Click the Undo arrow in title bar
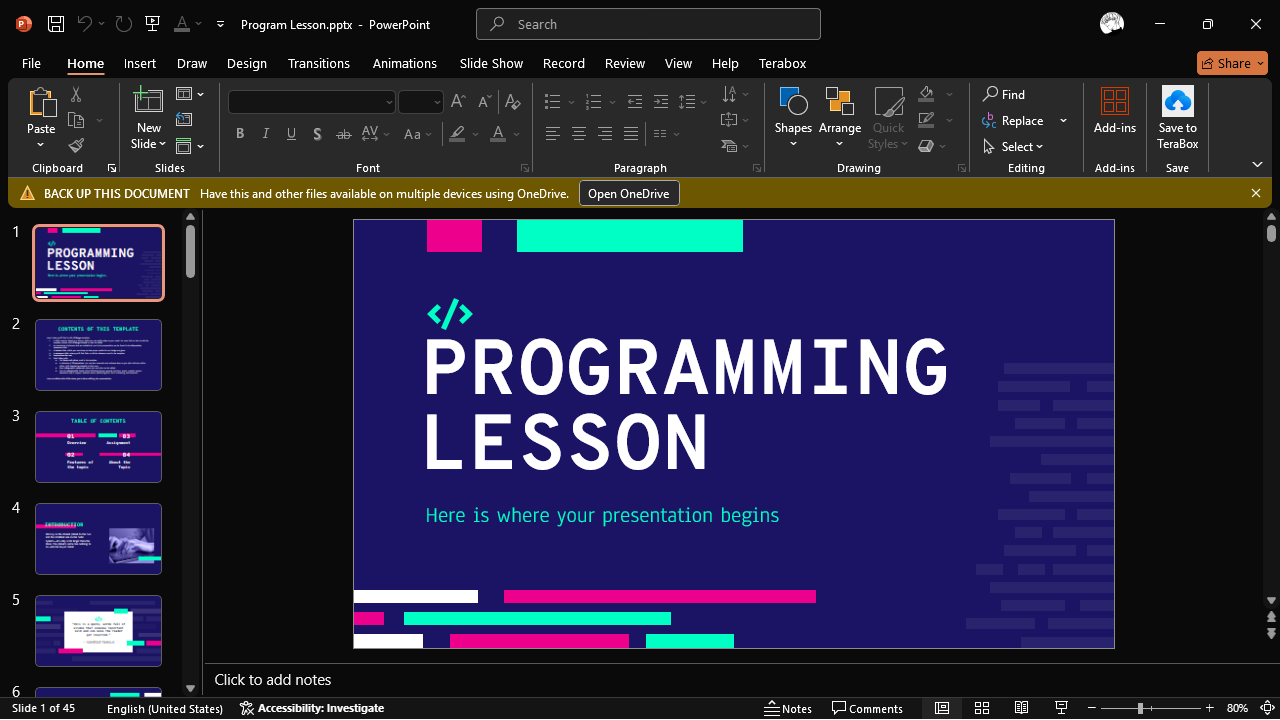Image resolution: width=1280 pixels, height=720 pixels. pyautogui.click(x=85, y=24)
